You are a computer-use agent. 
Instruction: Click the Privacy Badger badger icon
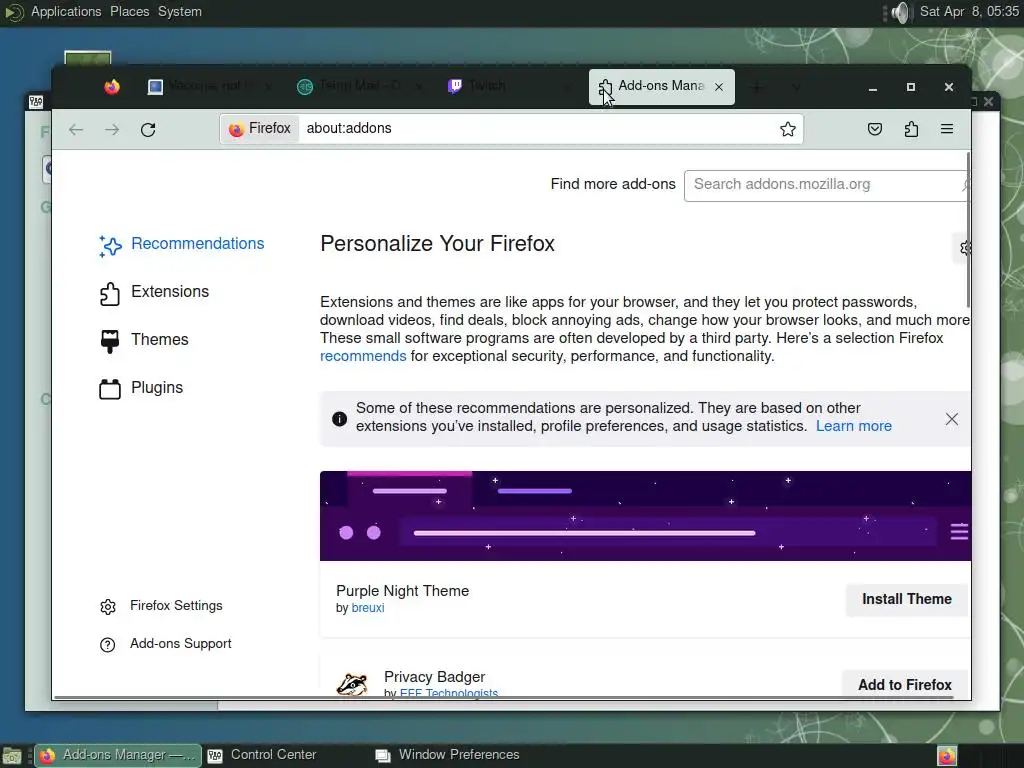coord(352,684)
